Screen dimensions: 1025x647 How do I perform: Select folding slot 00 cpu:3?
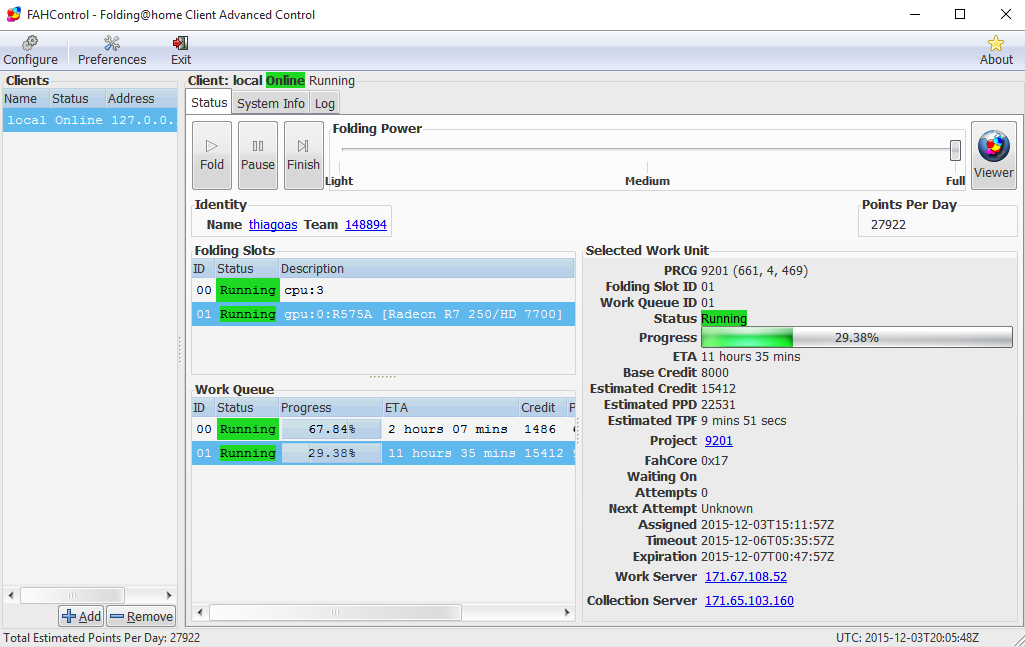coord(383,290)
